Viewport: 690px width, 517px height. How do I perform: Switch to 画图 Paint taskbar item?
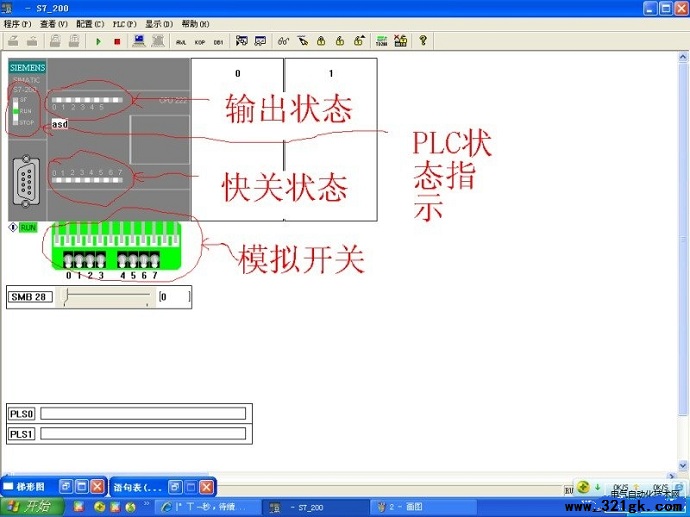coord(423,508)
